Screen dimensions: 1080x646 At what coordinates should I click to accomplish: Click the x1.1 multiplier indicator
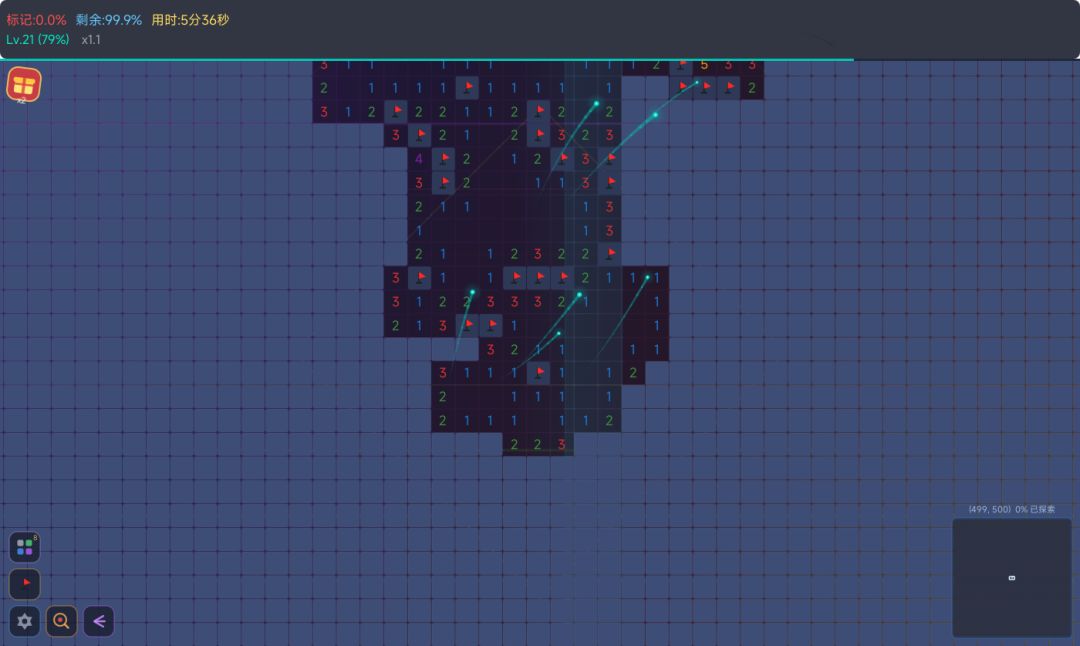click(91, 40)
